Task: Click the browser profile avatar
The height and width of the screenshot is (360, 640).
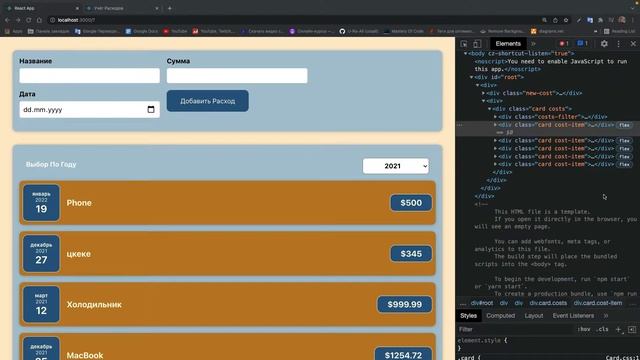Action: pyautogui.click(x=622, y=20)
